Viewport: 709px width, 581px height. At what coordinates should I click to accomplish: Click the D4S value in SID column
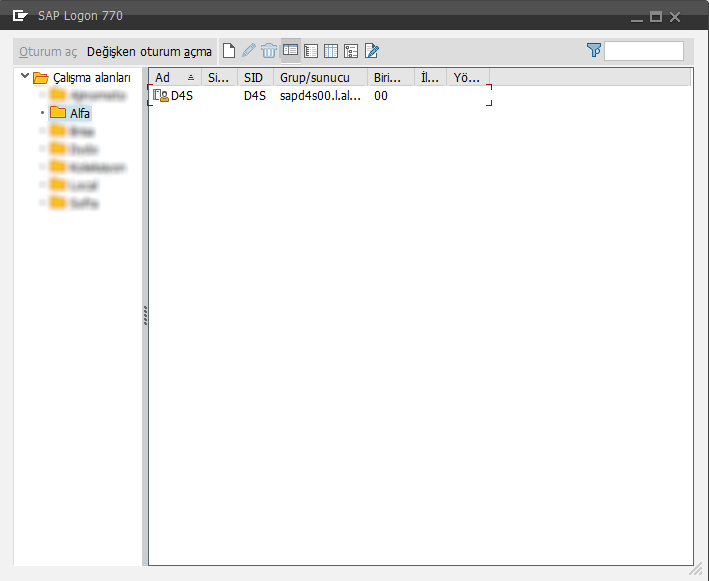click(255, 95)
